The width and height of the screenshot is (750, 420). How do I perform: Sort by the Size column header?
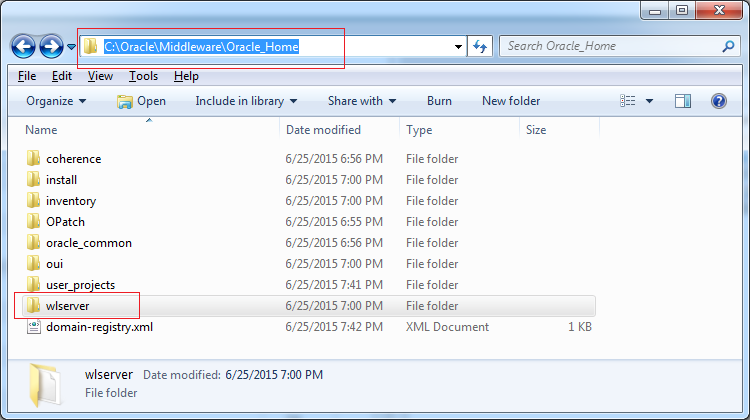point(536,130)
